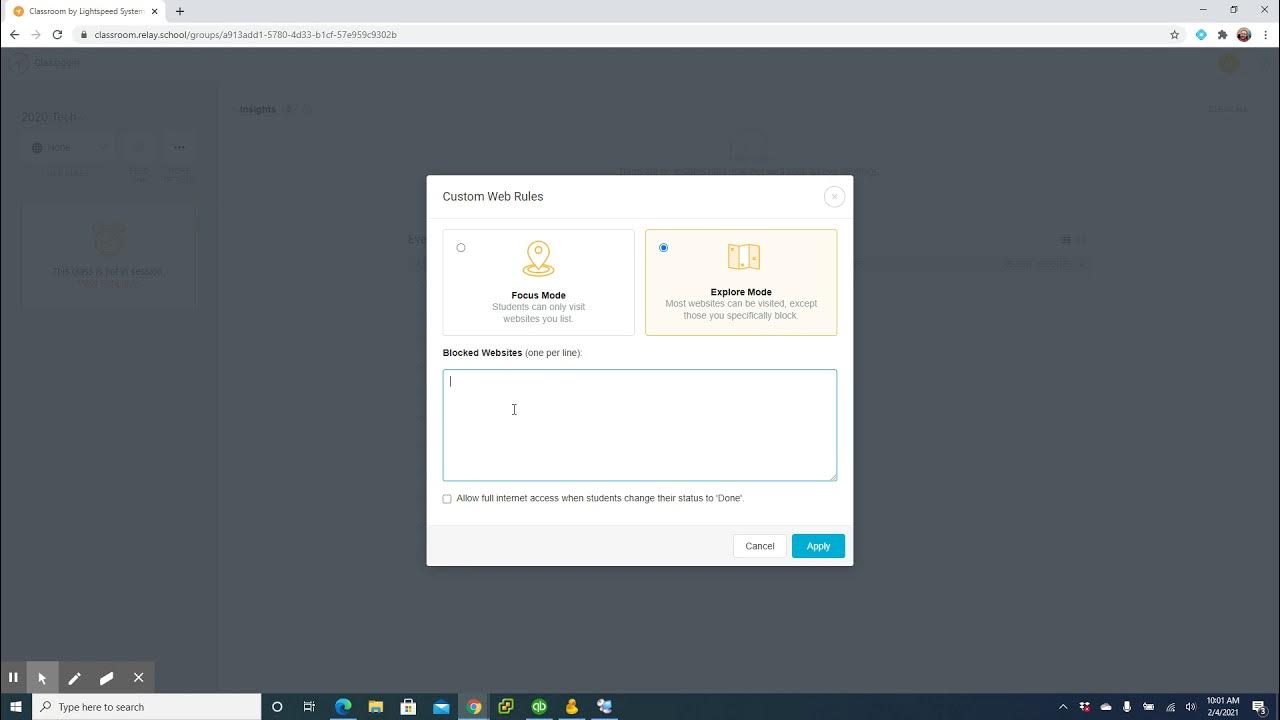1280x720 pixels.
Task: Select the pen annotation tool
Action: pyautogui.click(x=74, y=677)
